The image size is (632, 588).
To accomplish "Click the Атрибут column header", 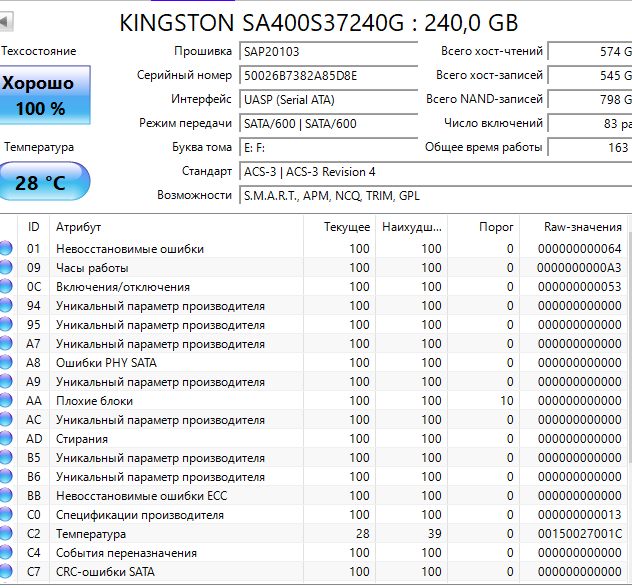I will [177, 227].
